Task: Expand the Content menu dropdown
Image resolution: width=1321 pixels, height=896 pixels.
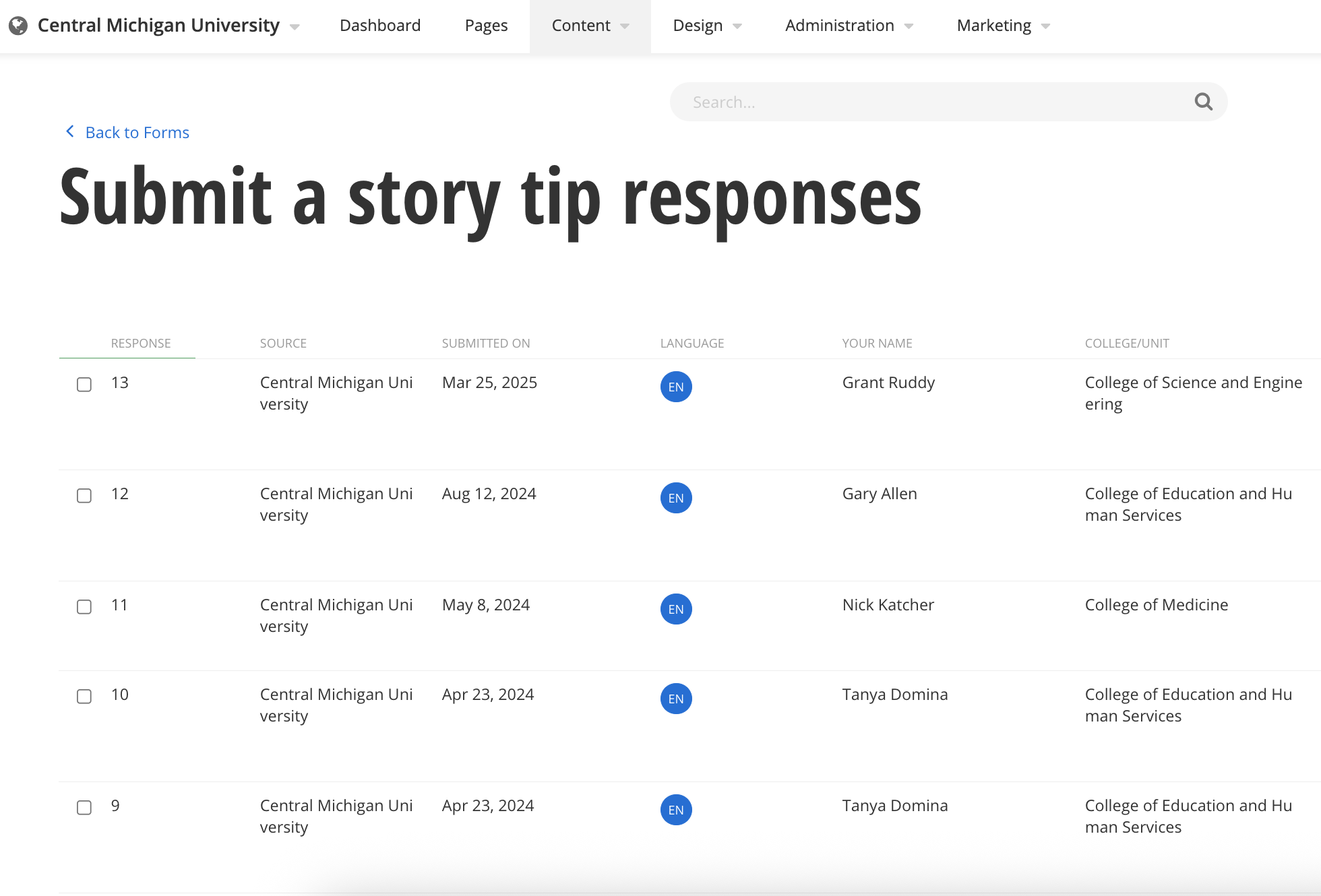Action: [590, 26]
